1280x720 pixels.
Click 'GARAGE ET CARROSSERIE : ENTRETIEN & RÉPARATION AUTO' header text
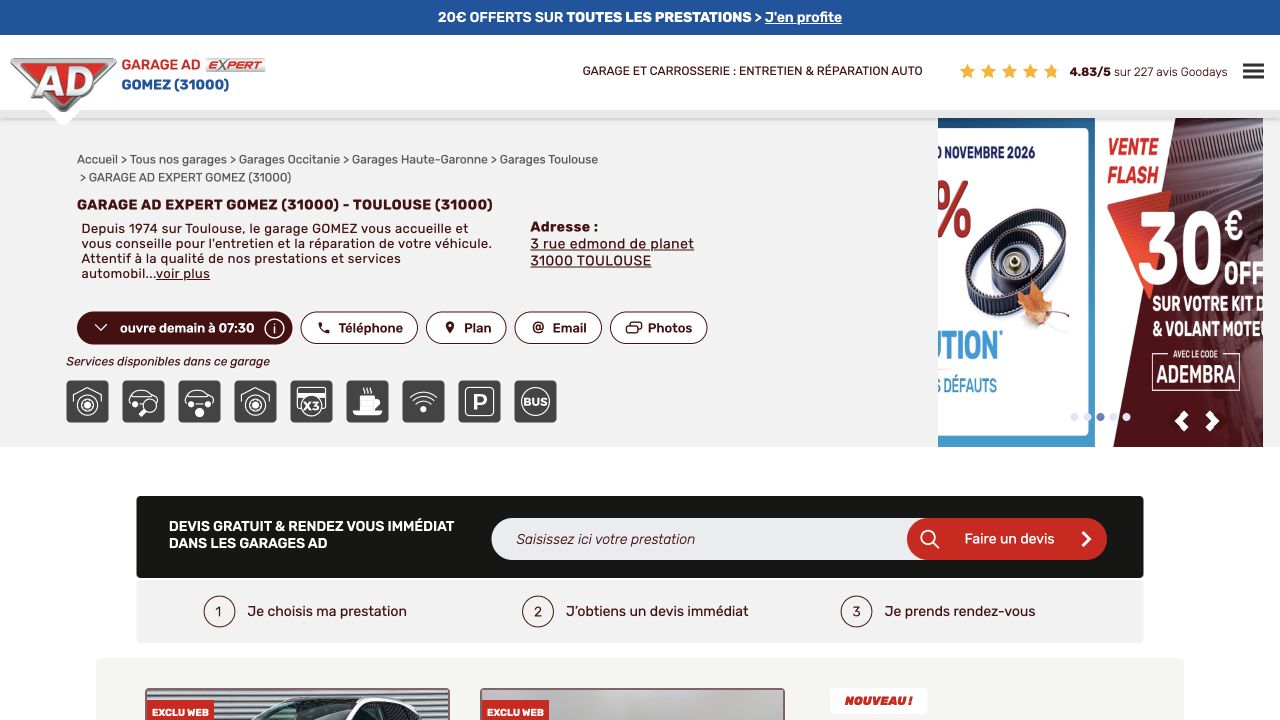(x=753, y=71)
